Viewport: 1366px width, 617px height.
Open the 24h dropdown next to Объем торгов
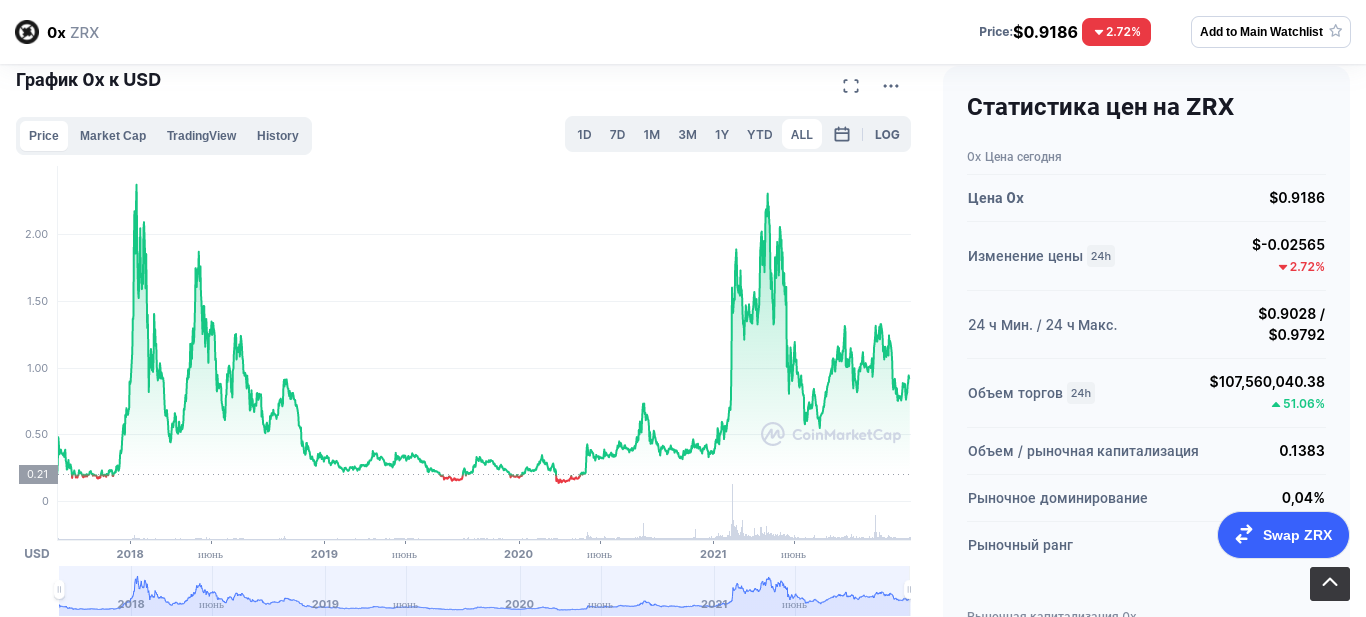tap(1081, 393)
